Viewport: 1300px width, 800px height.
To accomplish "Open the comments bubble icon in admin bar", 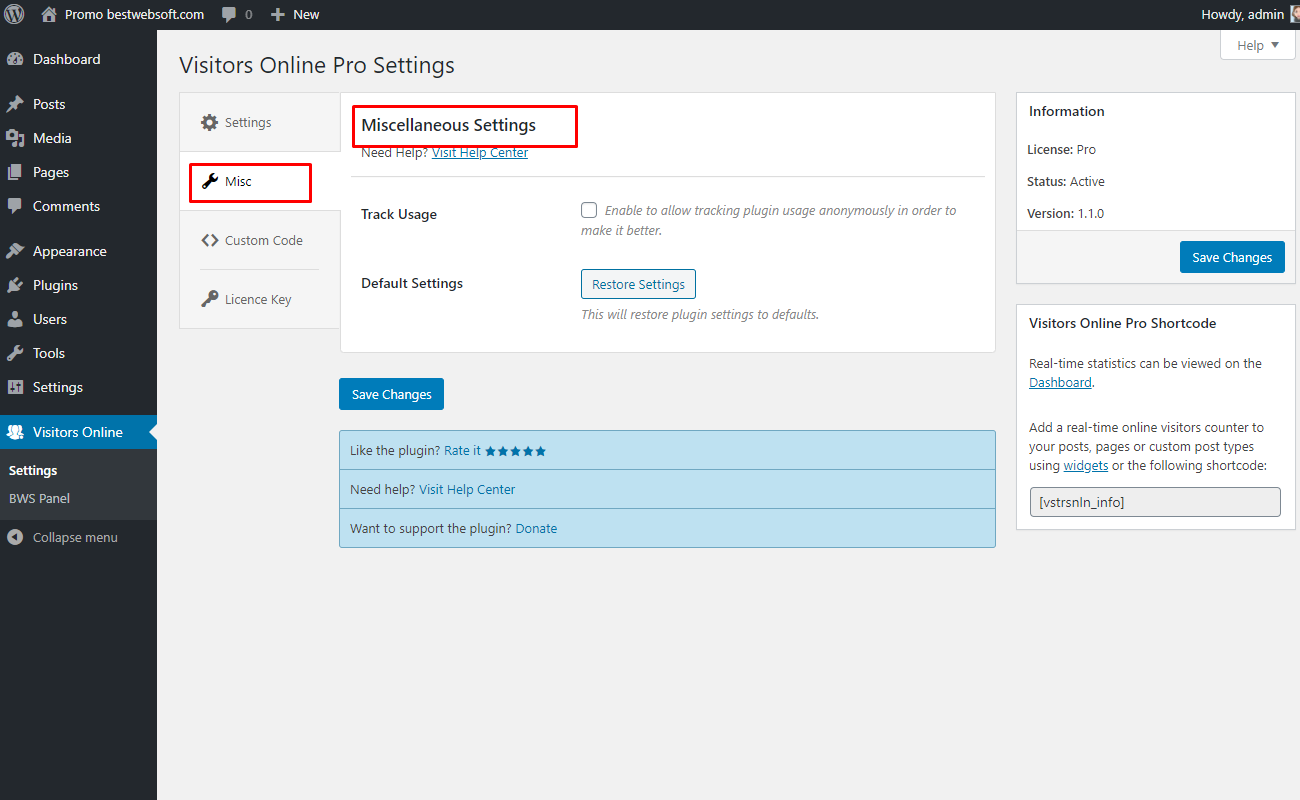I will tap(229, 15).
